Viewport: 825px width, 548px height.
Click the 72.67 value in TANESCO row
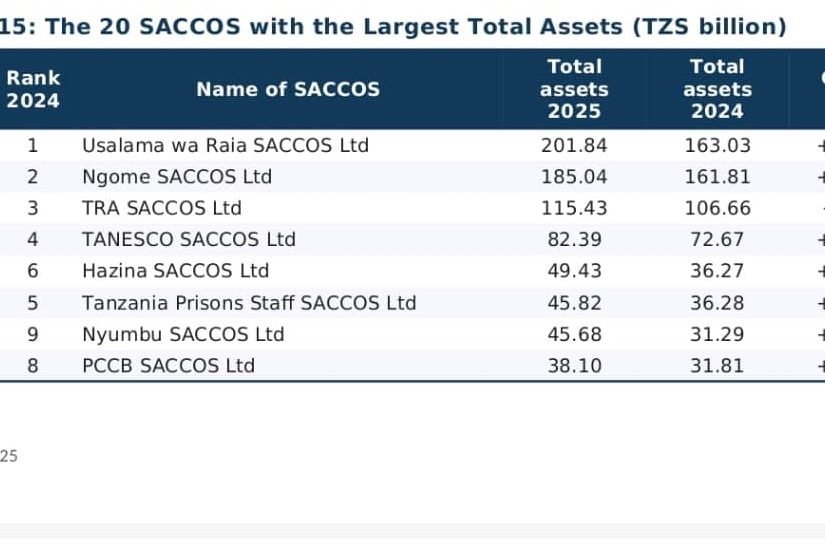pos(717,239)
